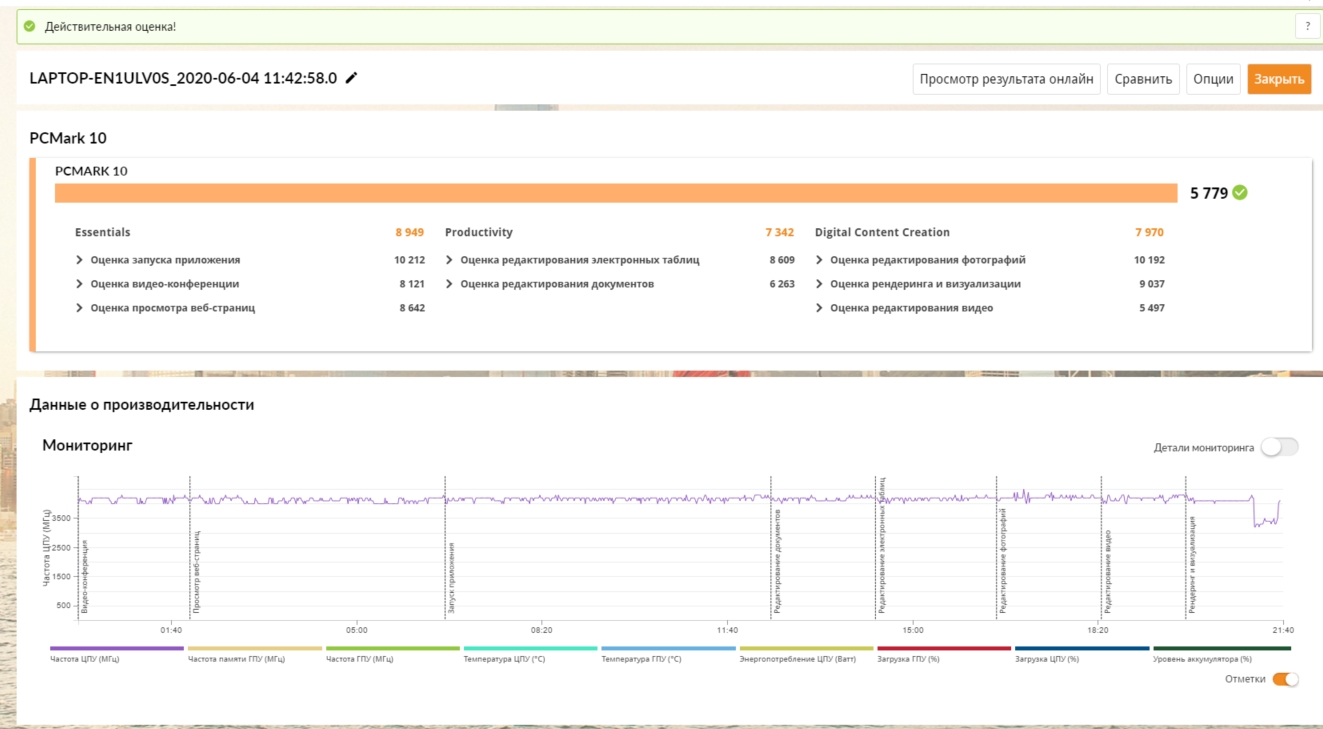Click the pencil icon to rename the result

click(x=351, y=78)
